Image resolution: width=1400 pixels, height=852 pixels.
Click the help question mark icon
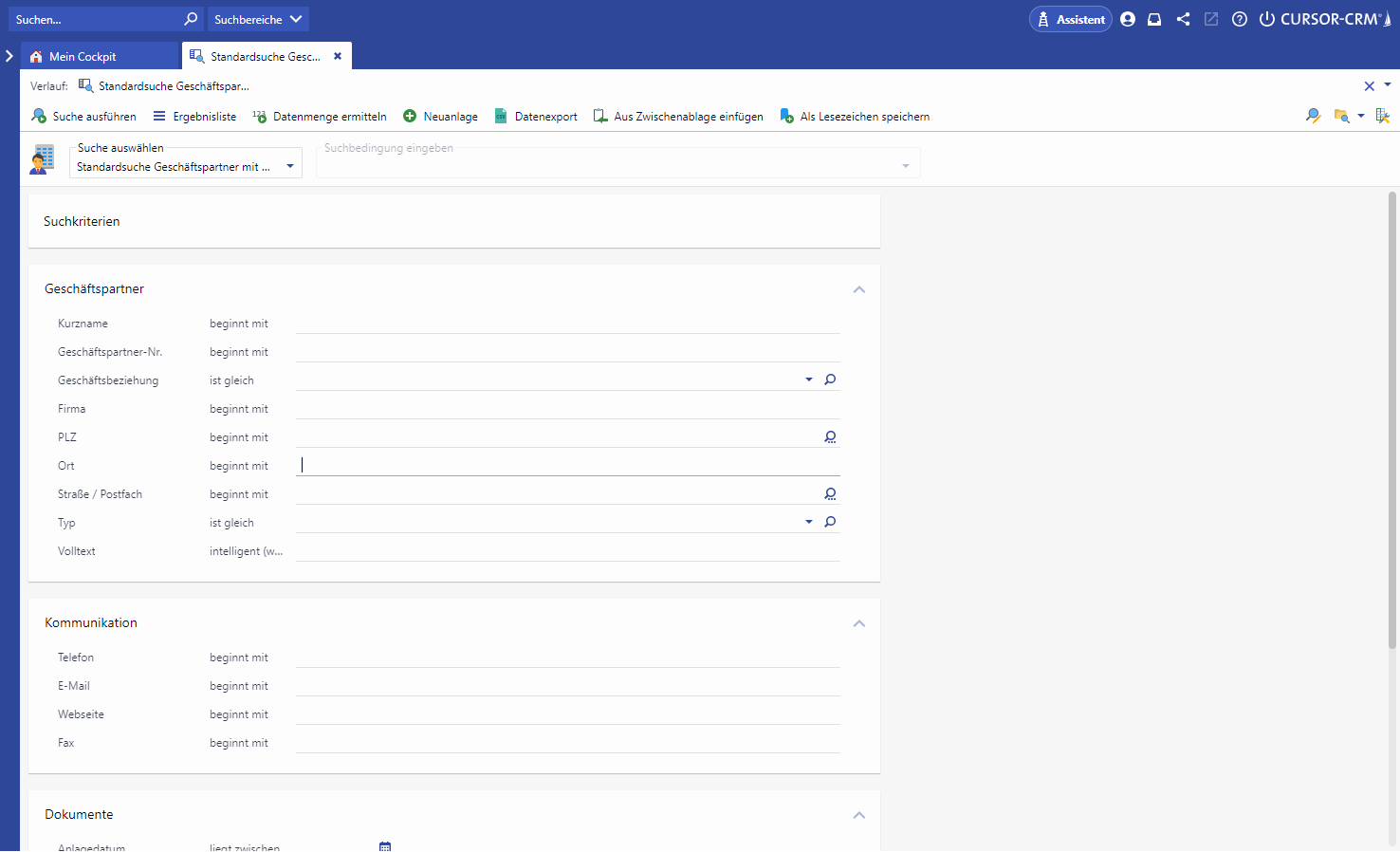1239,19
